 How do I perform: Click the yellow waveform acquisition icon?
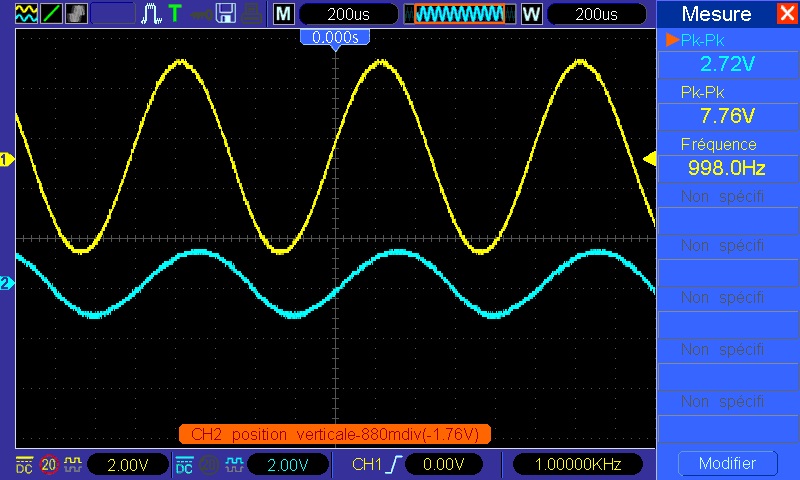25,13
